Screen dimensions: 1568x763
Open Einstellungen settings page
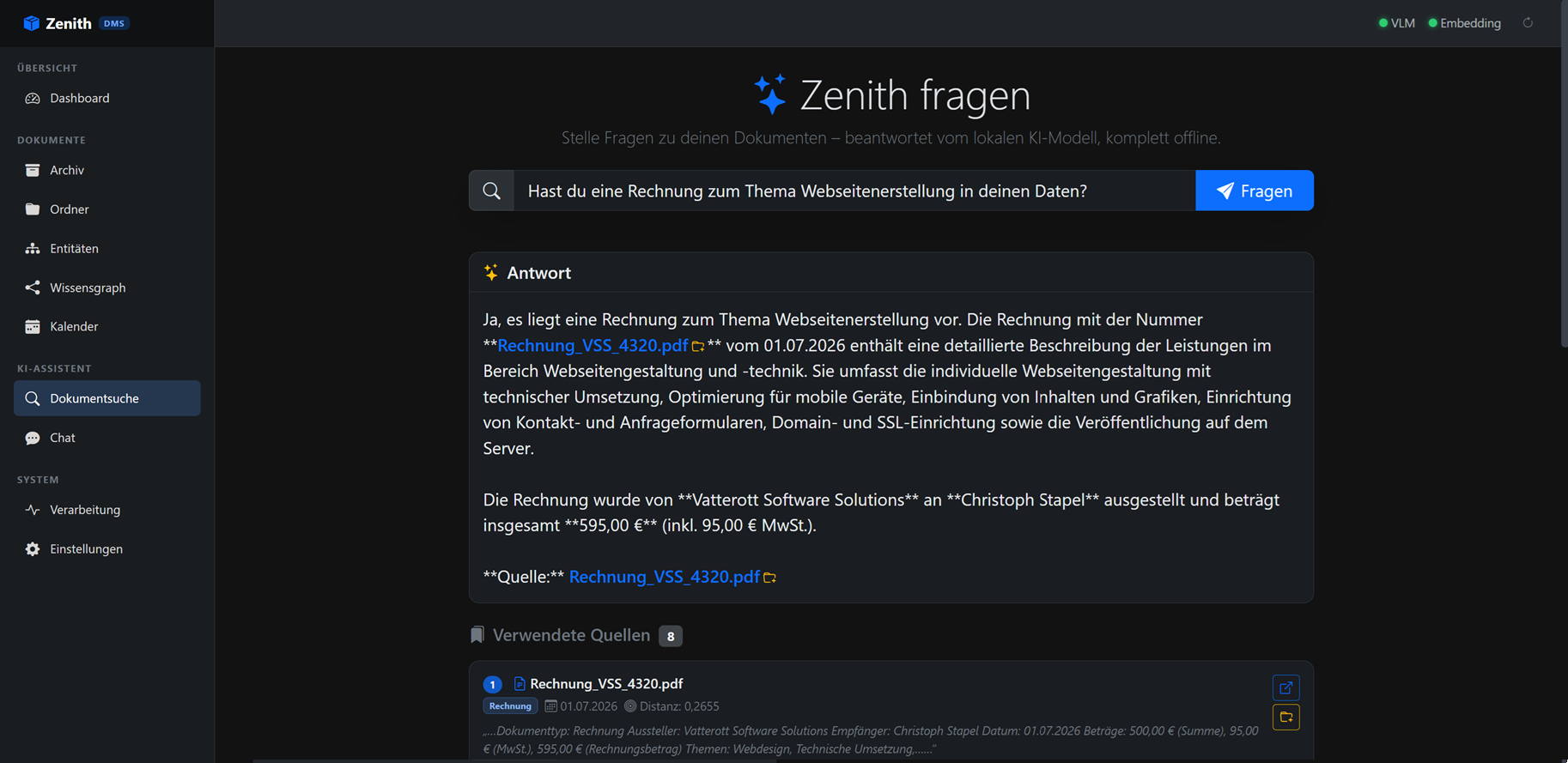(x=107, y=549)
